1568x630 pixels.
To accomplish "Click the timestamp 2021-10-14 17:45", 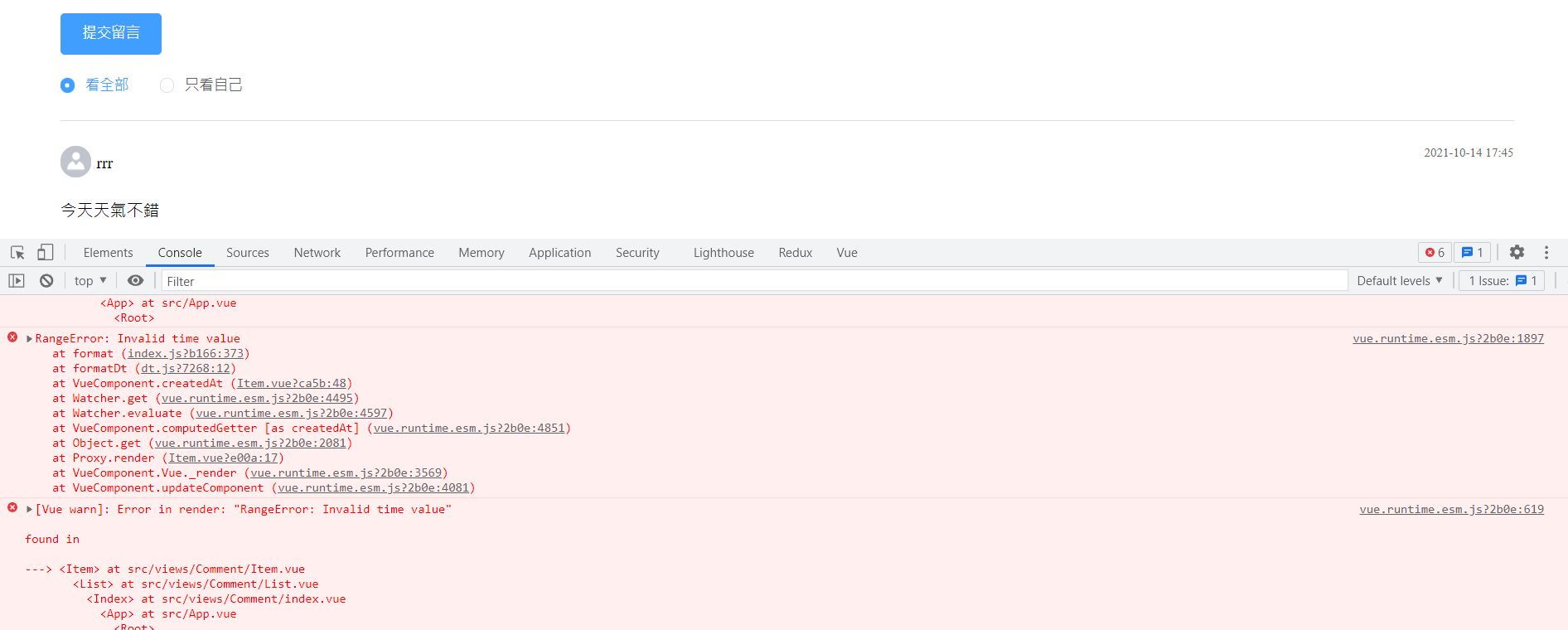I will [1469, 153].
